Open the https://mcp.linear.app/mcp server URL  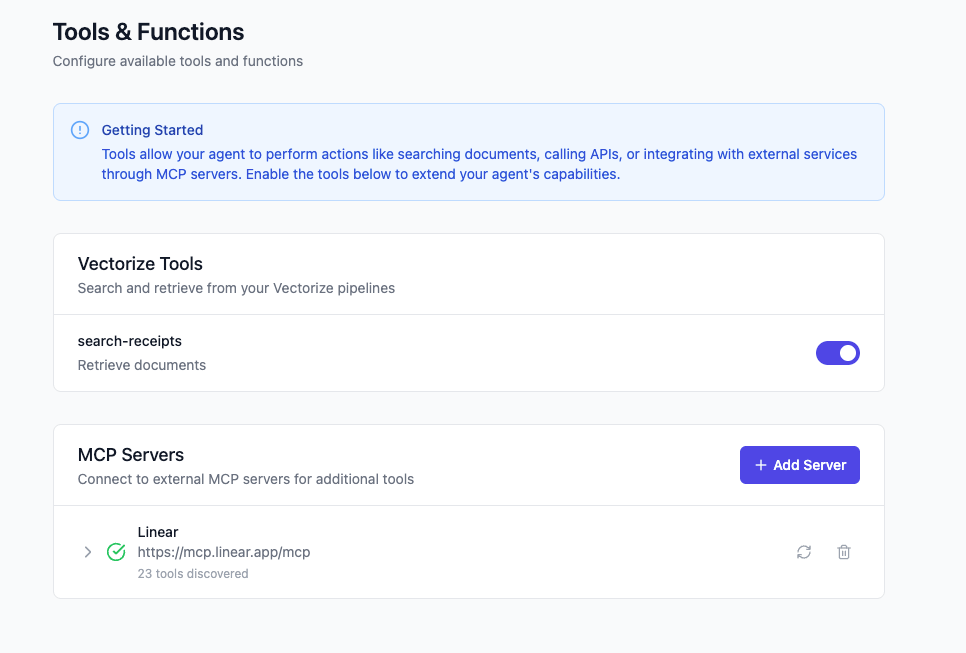224,551
